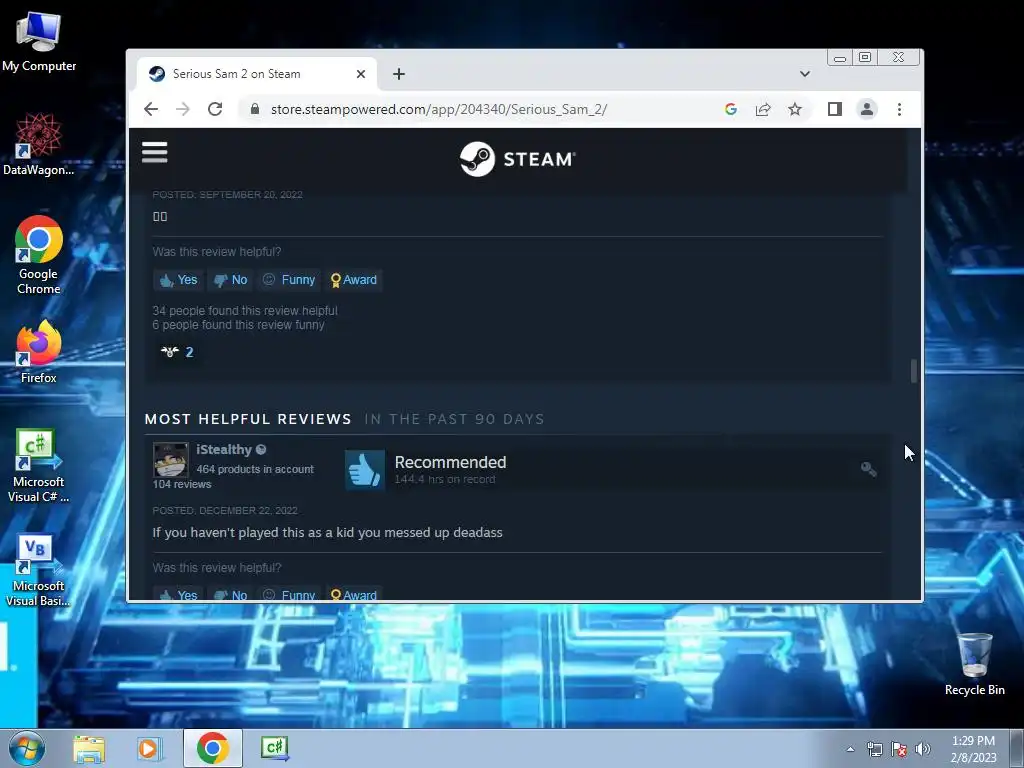Give an Award to iStealthy's review
This screenshot has height=768, width=1024.
click(353, 594)
